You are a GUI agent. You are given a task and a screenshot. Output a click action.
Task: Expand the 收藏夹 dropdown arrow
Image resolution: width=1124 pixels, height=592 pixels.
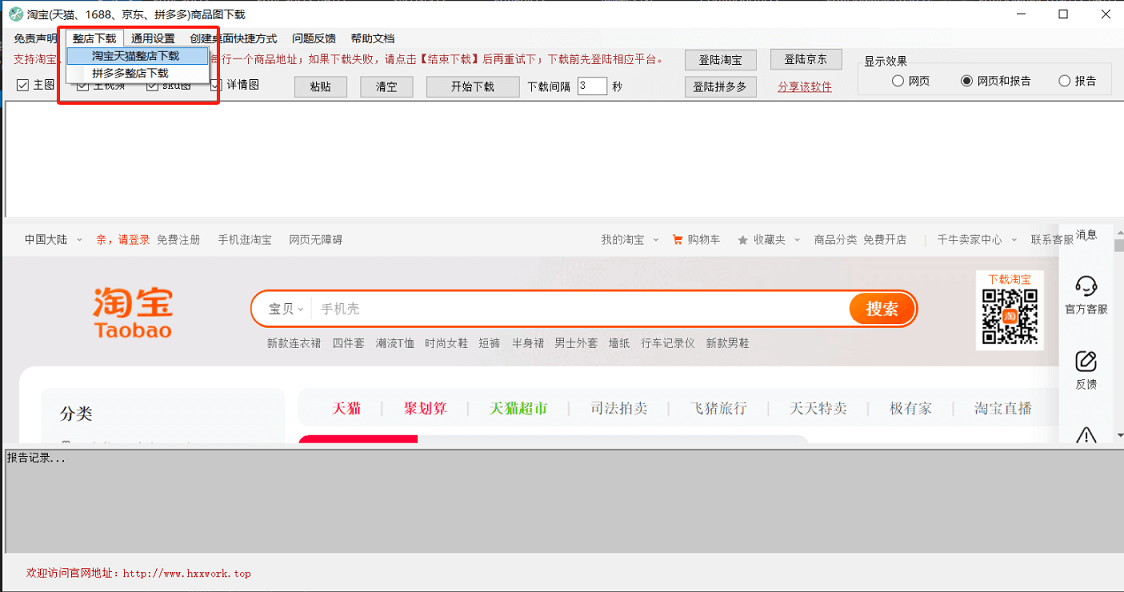pos(797,240)
